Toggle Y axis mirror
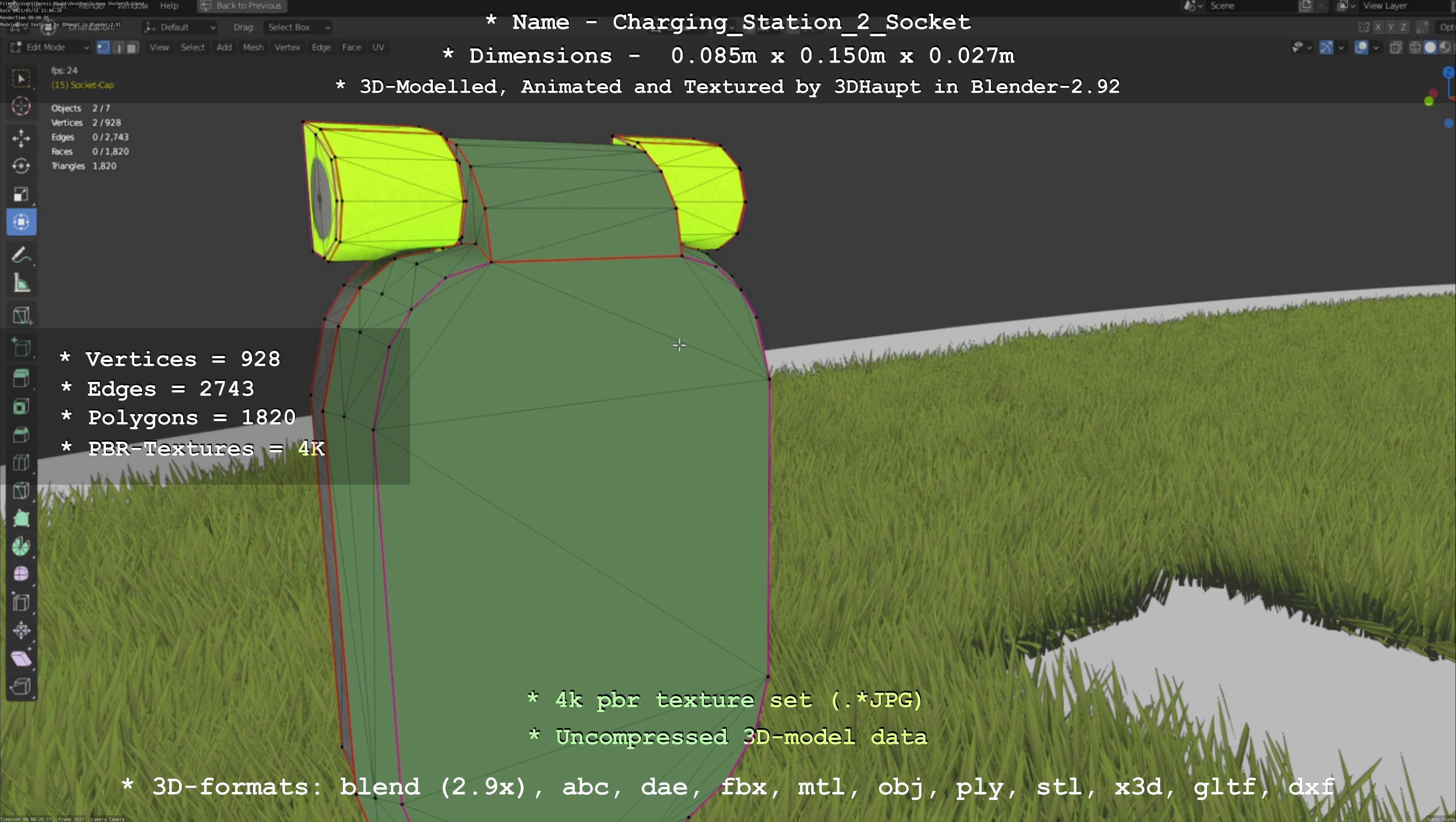This screenshot has width=1456, height=822. [x=1390, y=27]
